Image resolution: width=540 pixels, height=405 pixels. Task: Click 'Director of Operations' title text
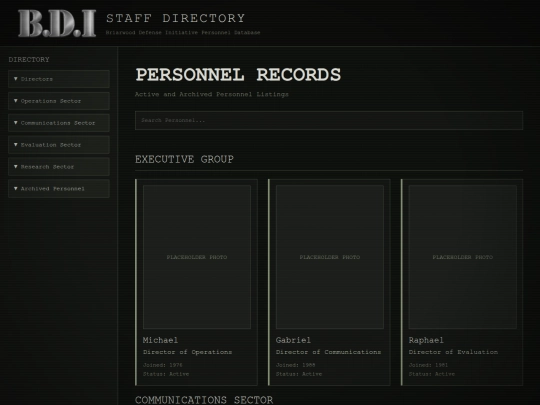[187, 352]
